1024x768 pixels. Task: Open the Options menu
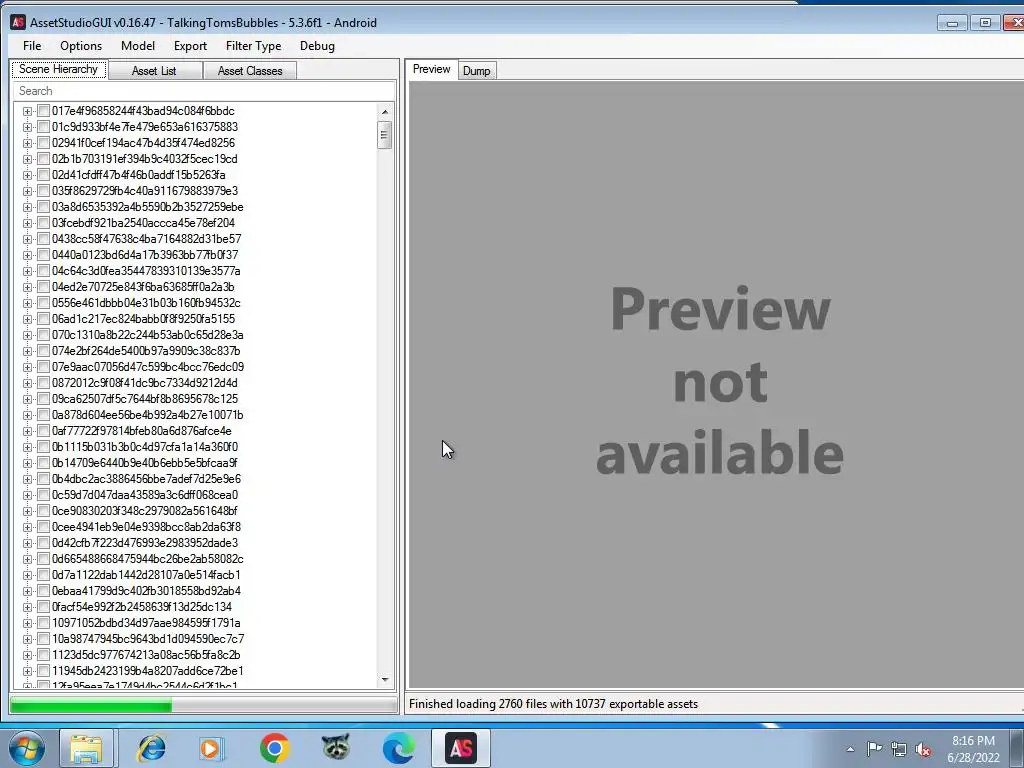coord(81,46)
